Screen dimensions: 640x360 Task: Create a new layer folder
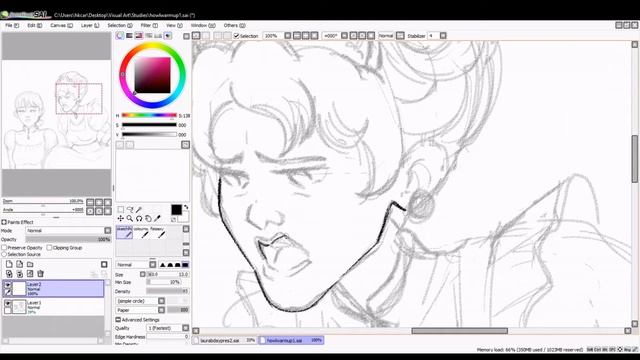coord(30,264)
